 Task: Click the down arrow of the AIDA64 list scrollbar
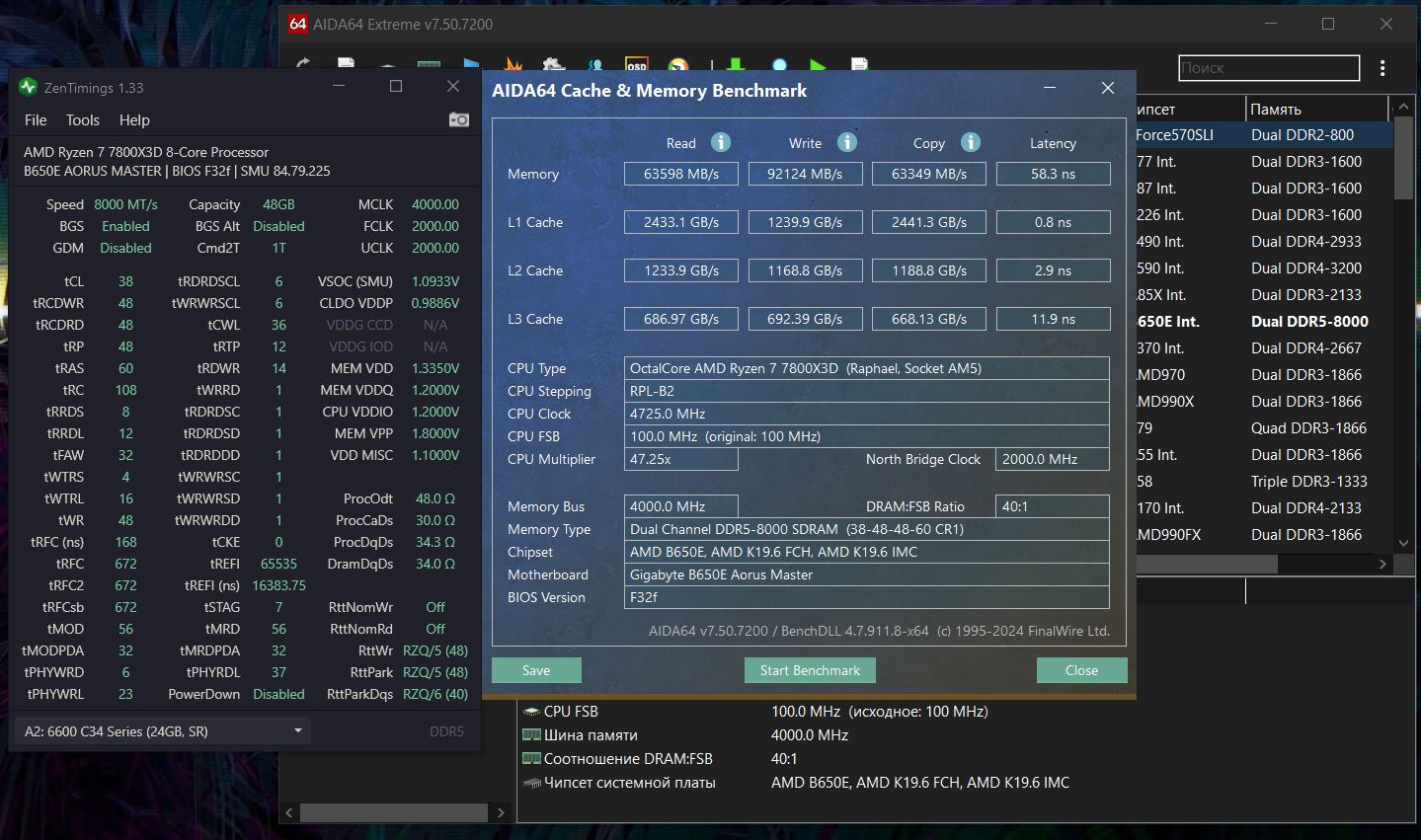pos(1404,543)
